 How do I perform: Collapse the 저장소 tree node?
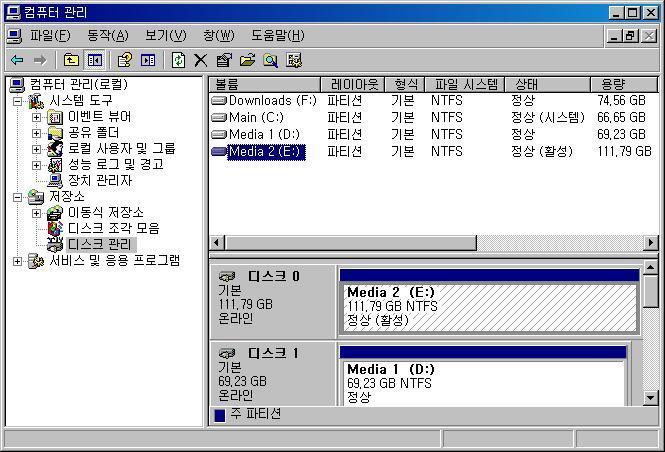click(x=17, y=197)
